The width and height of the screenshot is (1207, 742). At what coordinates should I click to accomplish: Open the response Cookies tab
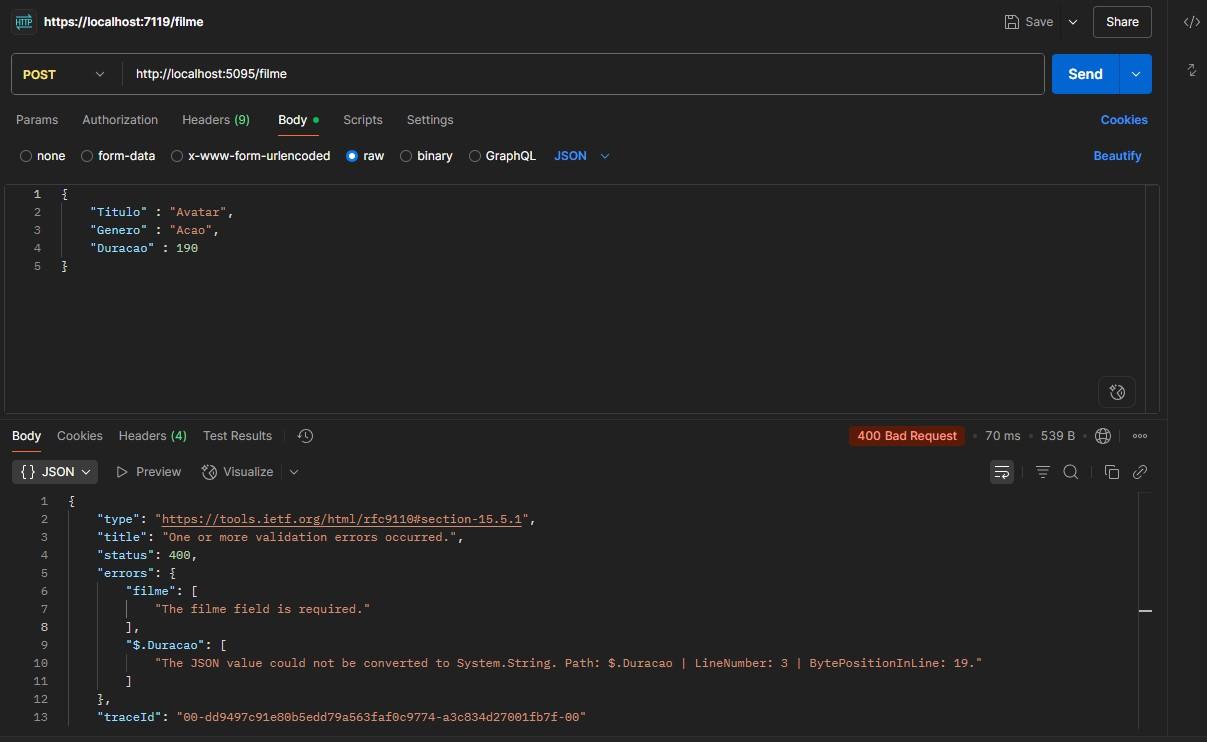coord(80,436)
